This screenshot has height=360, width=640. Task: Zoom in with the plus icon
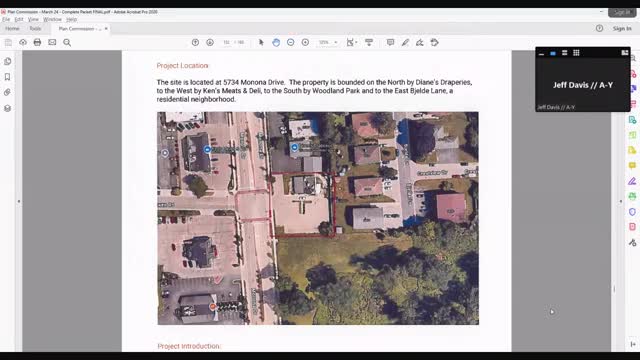(305, 42)
